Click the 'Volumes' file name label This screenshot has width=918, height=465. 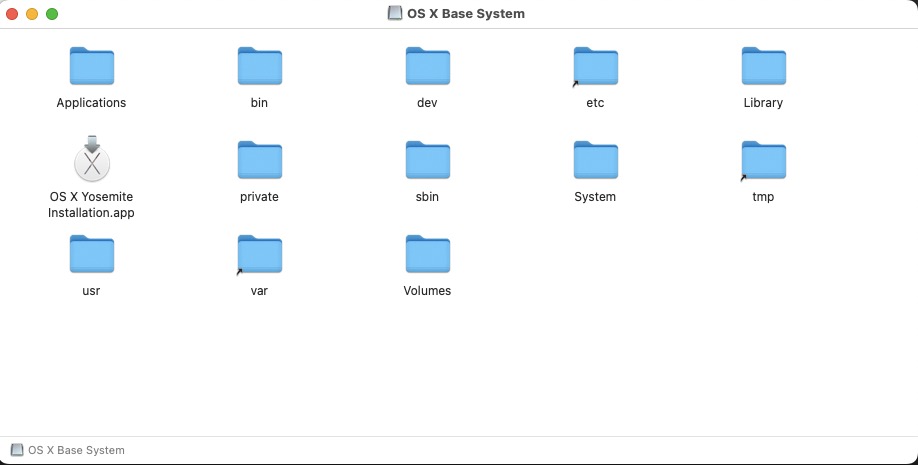[x=427, y=290]
